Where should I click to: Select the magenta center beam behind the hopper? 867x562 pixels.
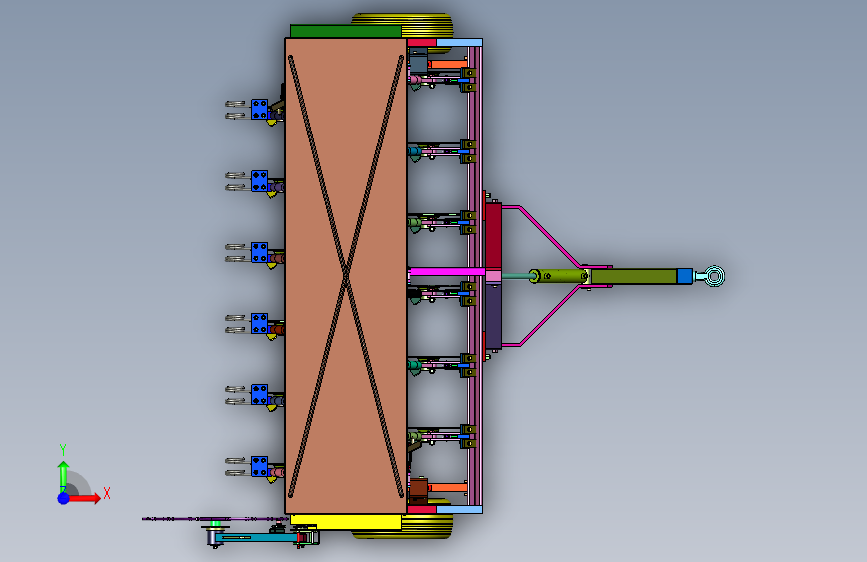pos(447,272)
